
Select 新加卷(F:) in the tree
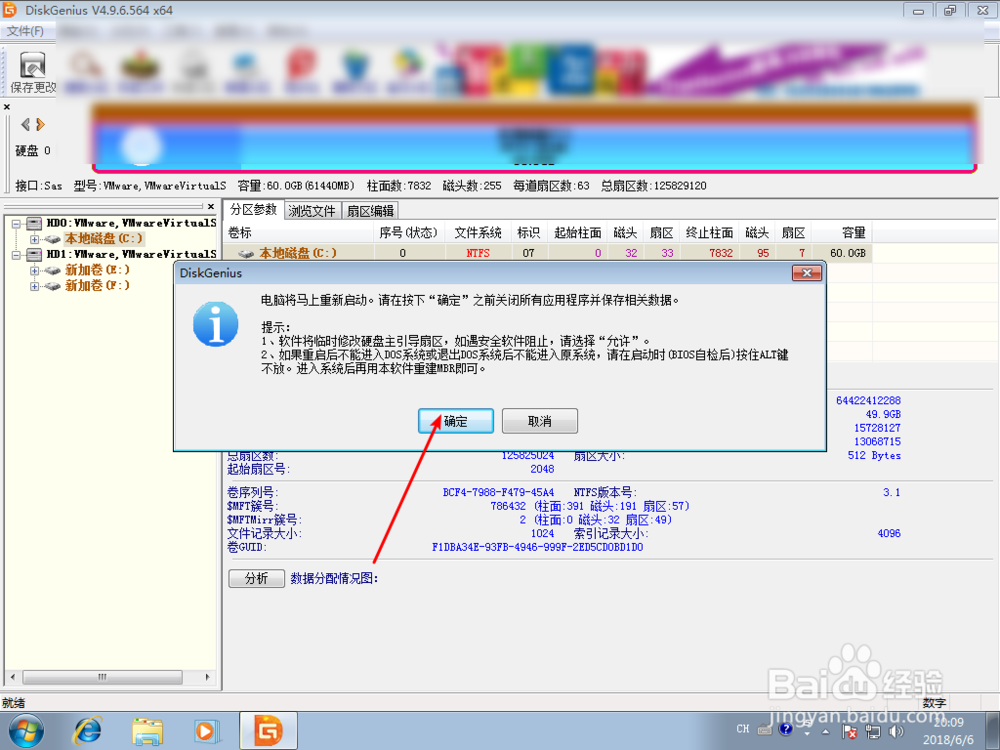pos(97,285)
